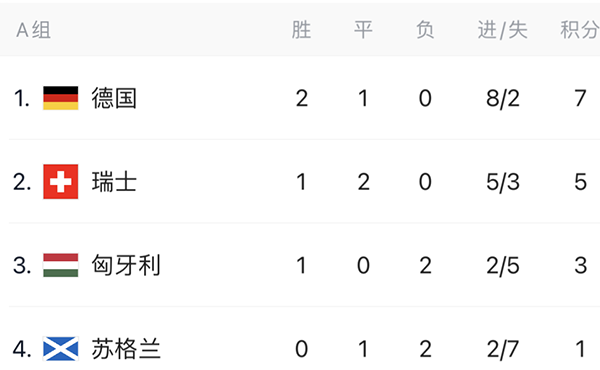Click the 进/失 column header
Screen dimensions: 600x370
click(x=502, y=30)
